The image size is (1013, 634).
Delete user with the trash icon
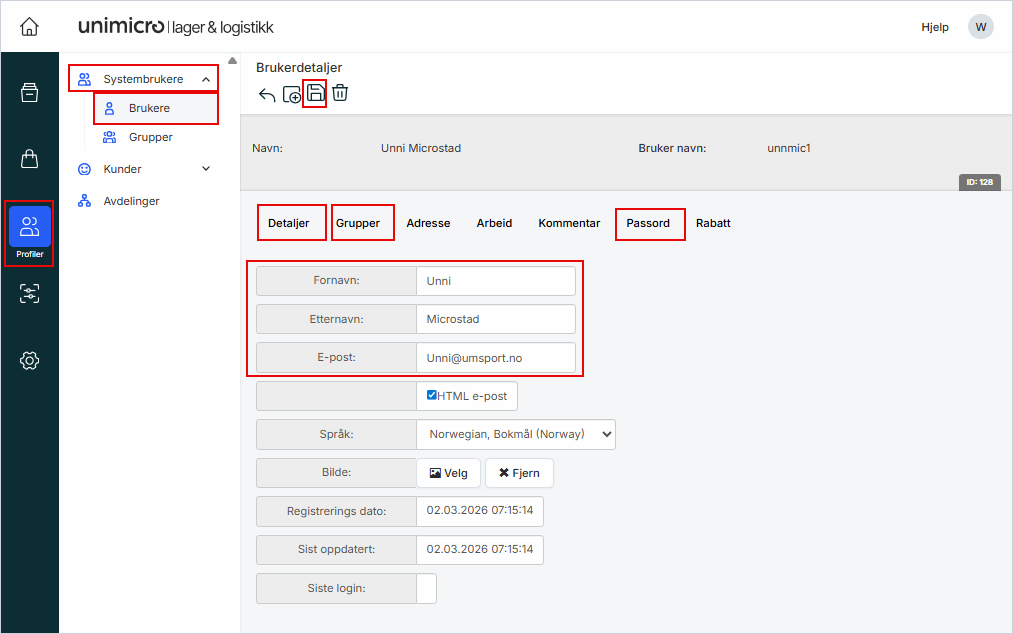(x=340, y=93)
